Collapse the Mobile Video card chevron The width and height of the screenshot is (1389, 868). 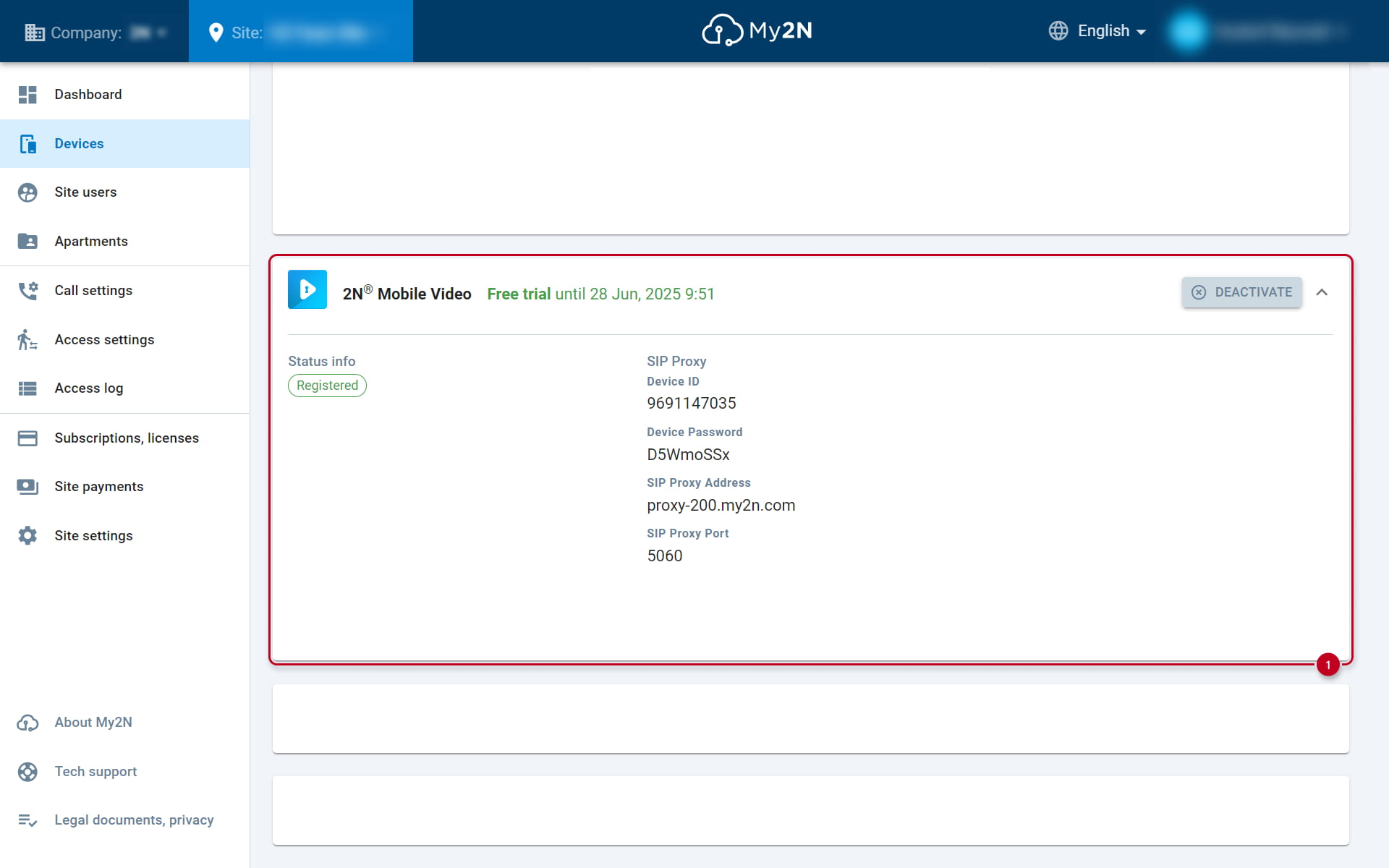[1322, 292]
